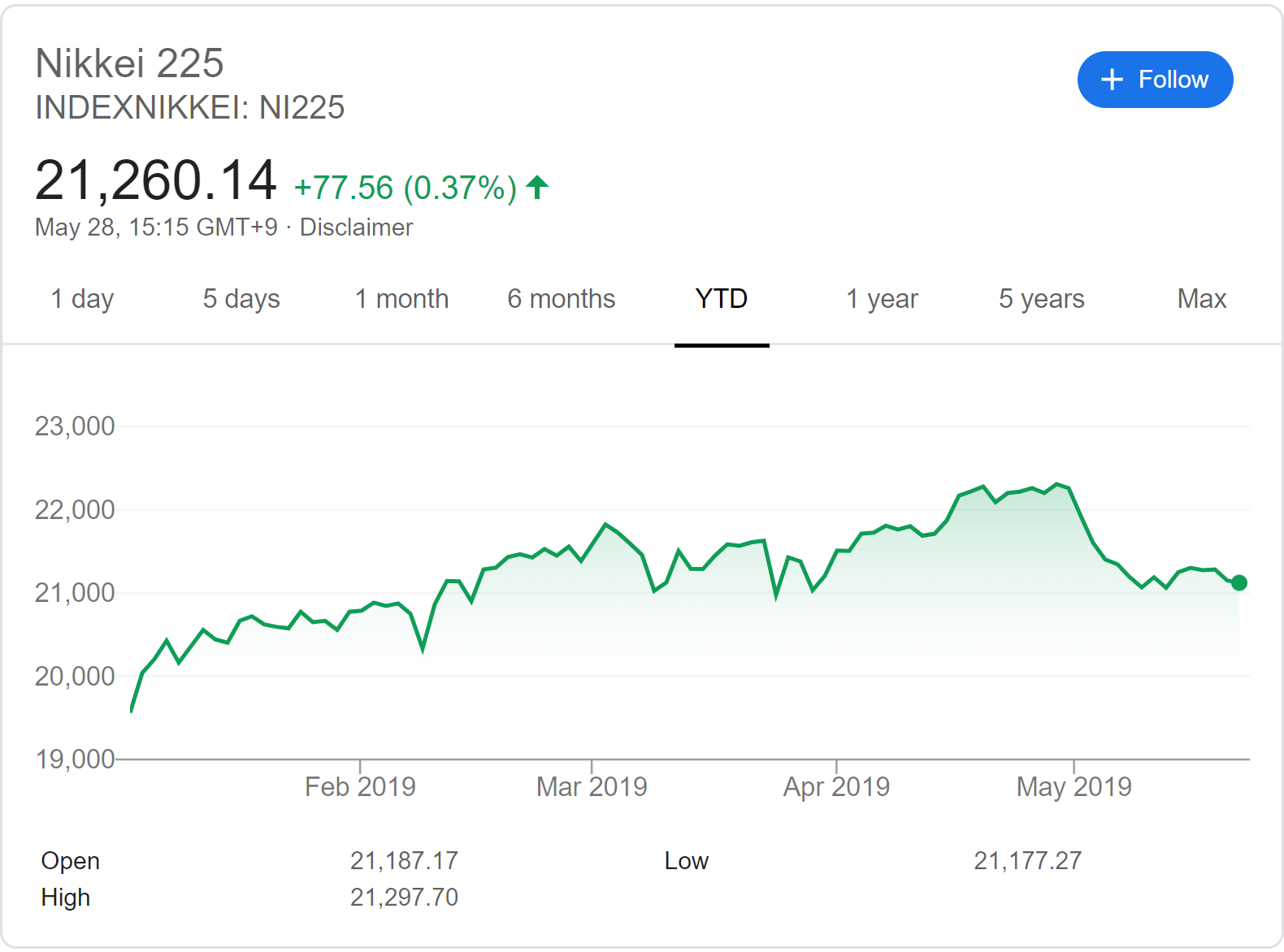1284x952 pixels.
Task: Select the Max range tab
Action: click(x=1201, y=299)
